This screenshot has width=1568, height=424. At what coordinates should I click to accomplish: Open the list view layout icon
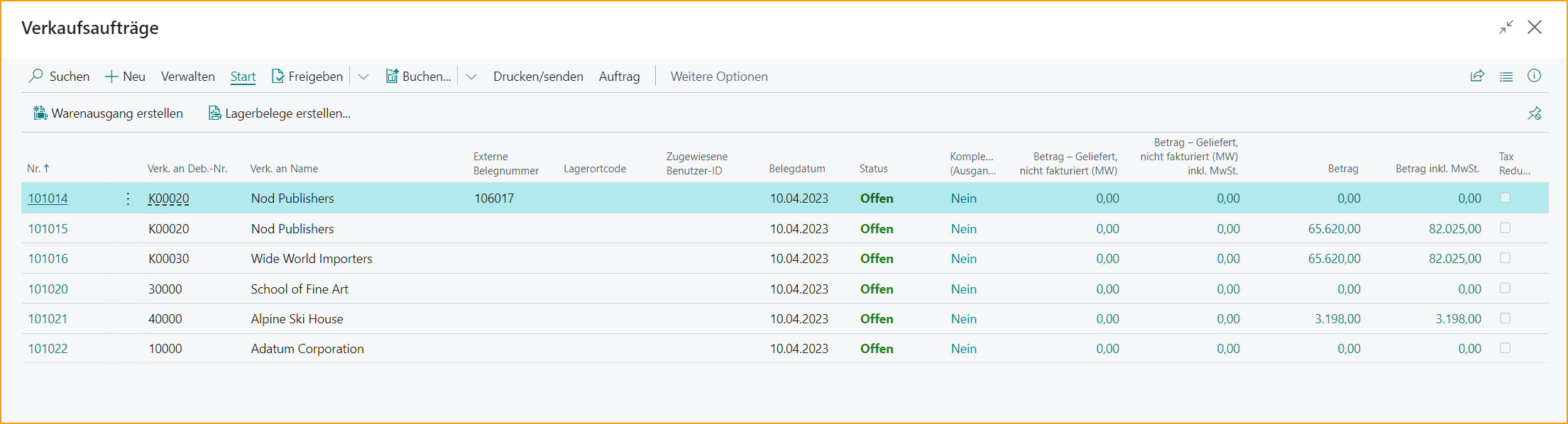coord(1506,77)
